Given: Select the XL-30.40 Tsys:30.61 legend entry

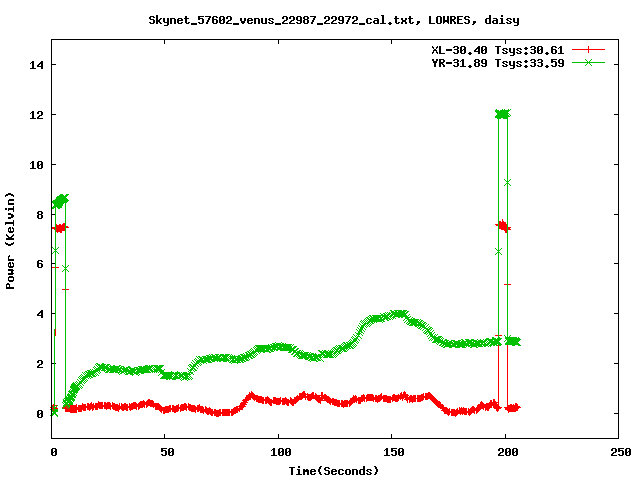Looking at the screenshot, I should [498, 50].
